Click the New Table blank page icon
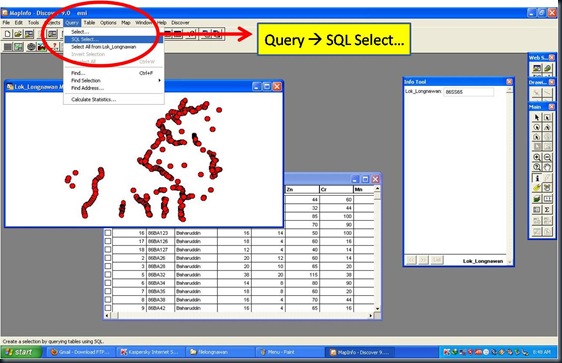Image resolution: width=562 pixels, height=363 pixels. (8, 34)
